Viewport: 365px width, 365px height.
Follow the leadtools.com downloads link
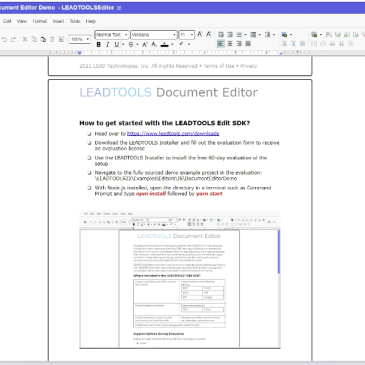coord(173,134)
